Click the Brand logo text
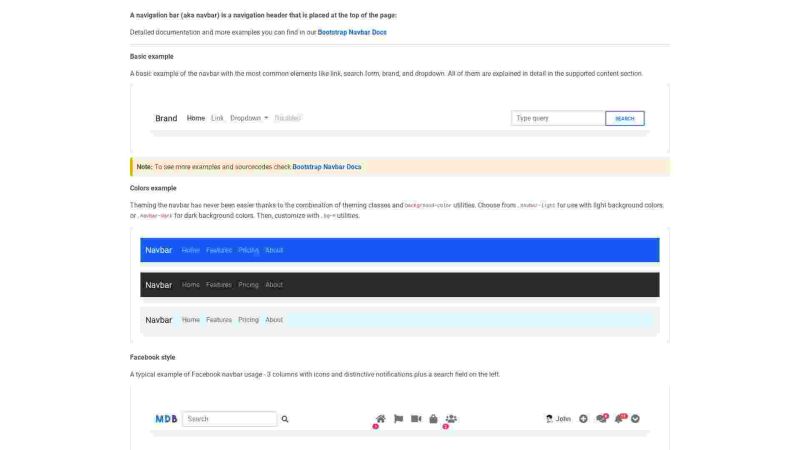This screenshot has height=450, width=800. [166, 118]
